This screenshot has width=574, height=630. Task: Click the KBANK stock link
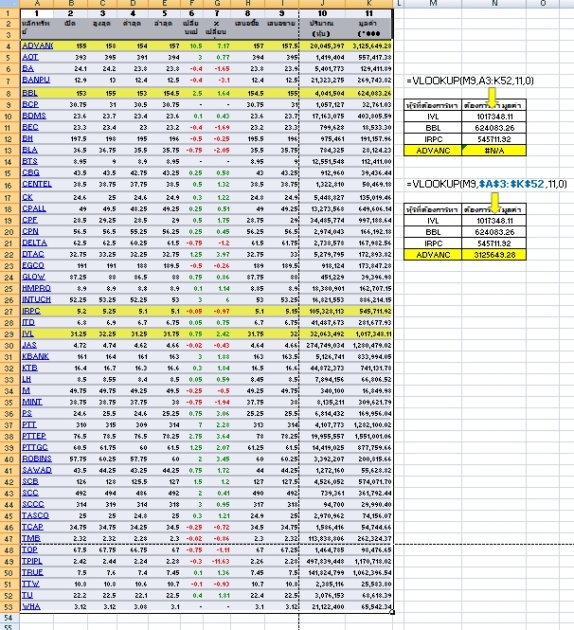click(x=35, y=356)
